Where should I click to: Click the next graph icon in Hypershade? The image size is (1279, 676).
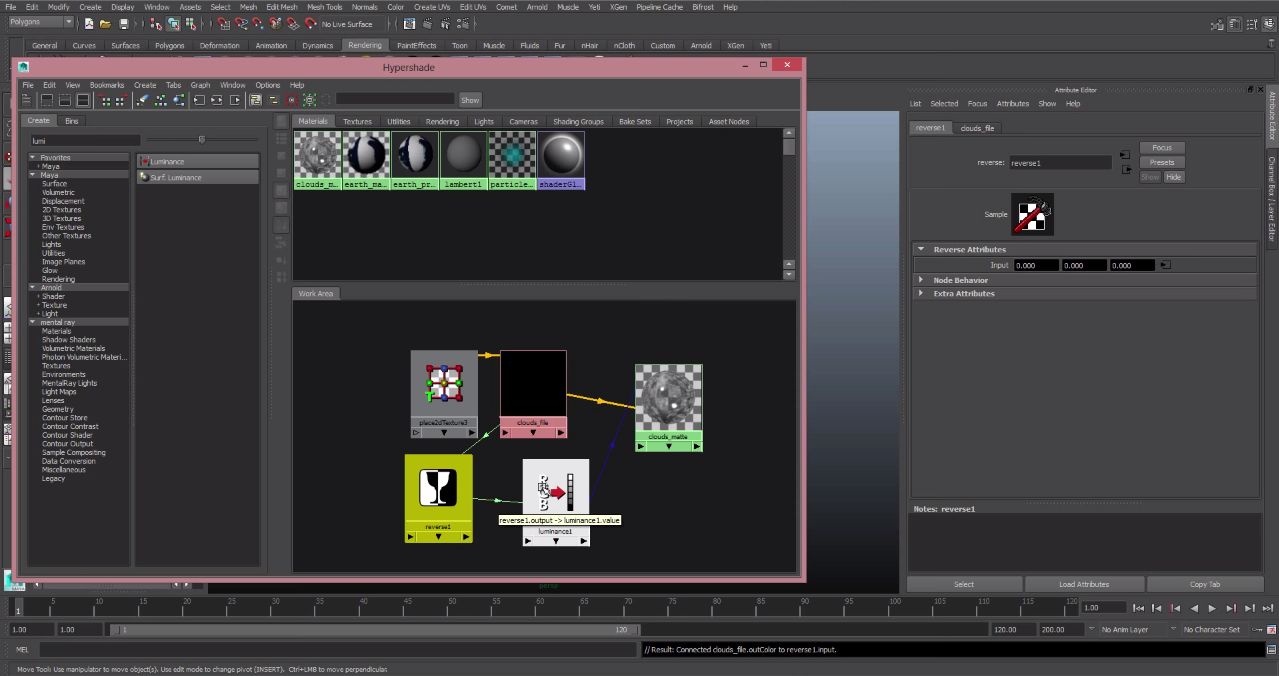coord(120,99)
